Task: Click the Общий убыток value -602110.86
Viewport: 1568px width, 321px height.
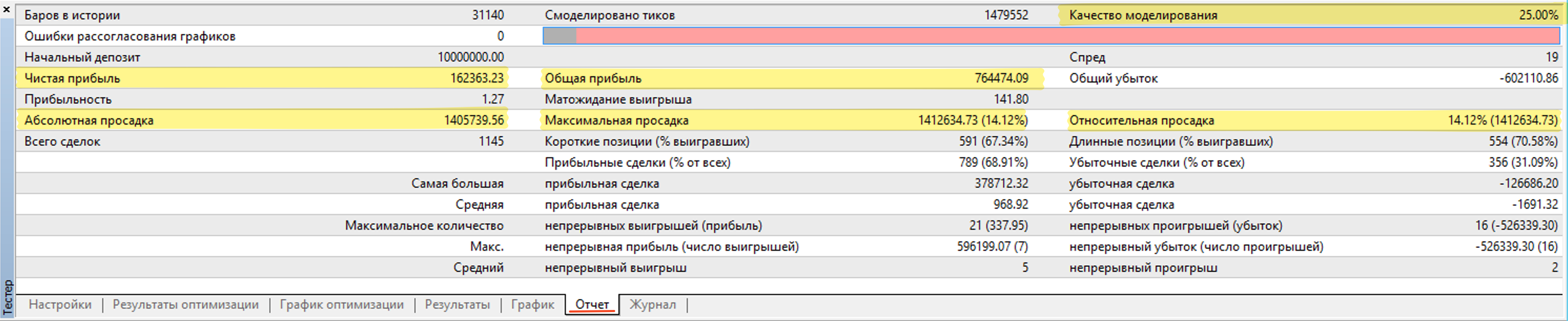Action: 1529,78
